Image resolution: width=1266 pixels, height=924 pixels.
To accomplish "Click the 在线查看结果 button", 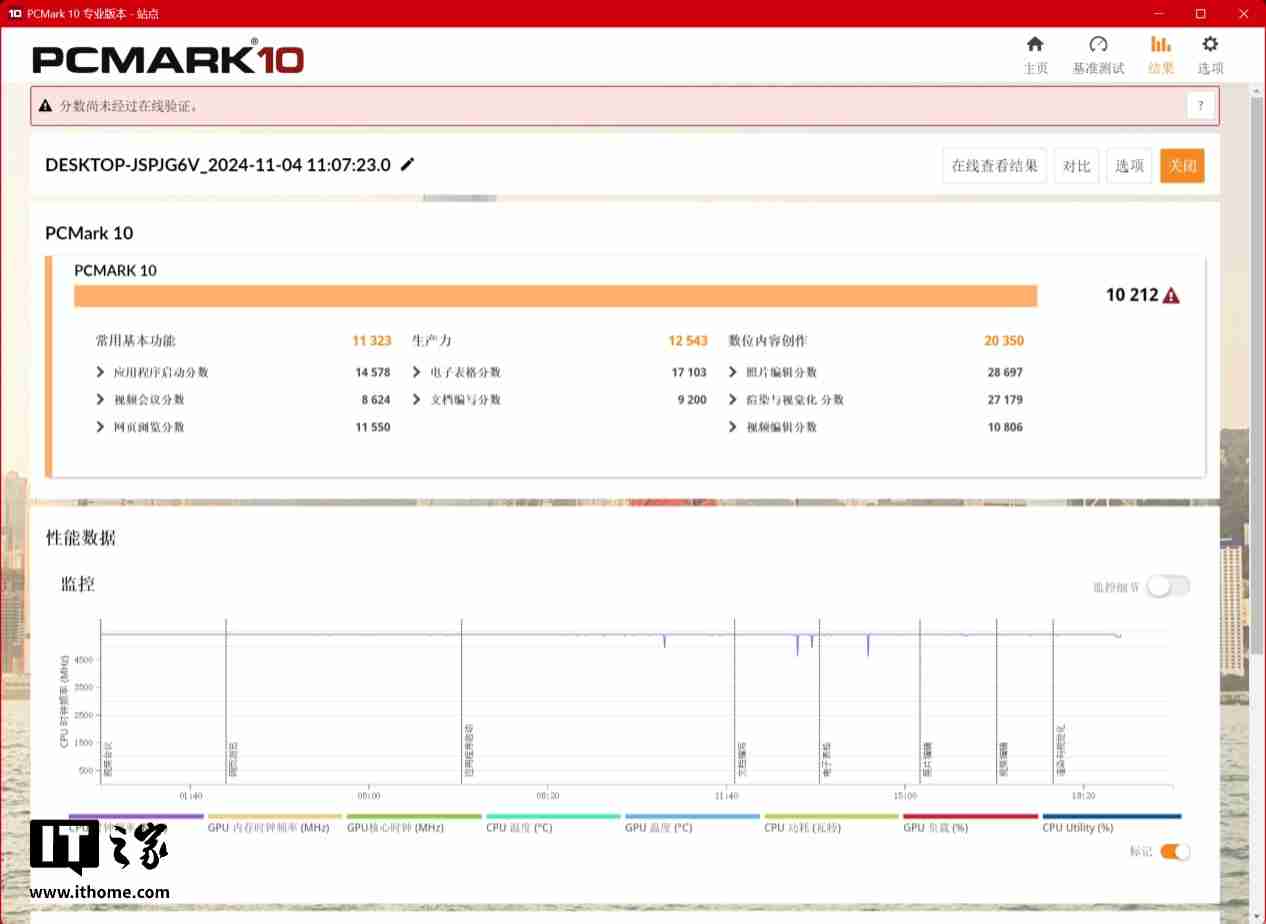I will click(x=994, y=166).
